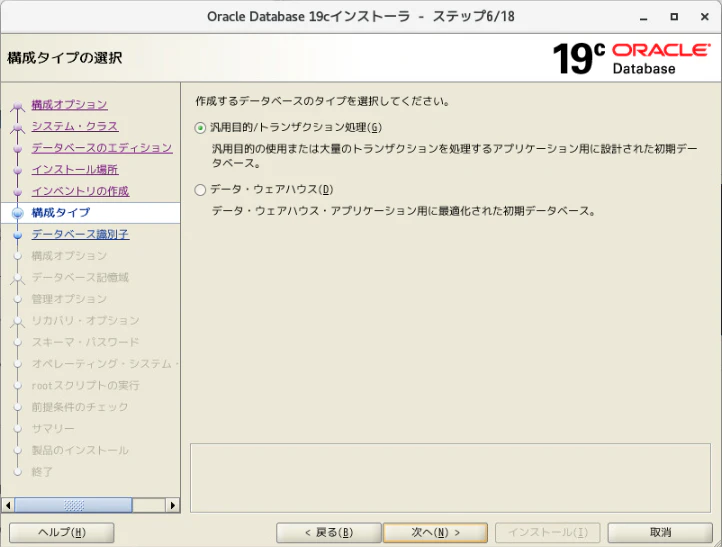Click < 戻る(B) button
The image size is (722, 547).
coord(329,533)
